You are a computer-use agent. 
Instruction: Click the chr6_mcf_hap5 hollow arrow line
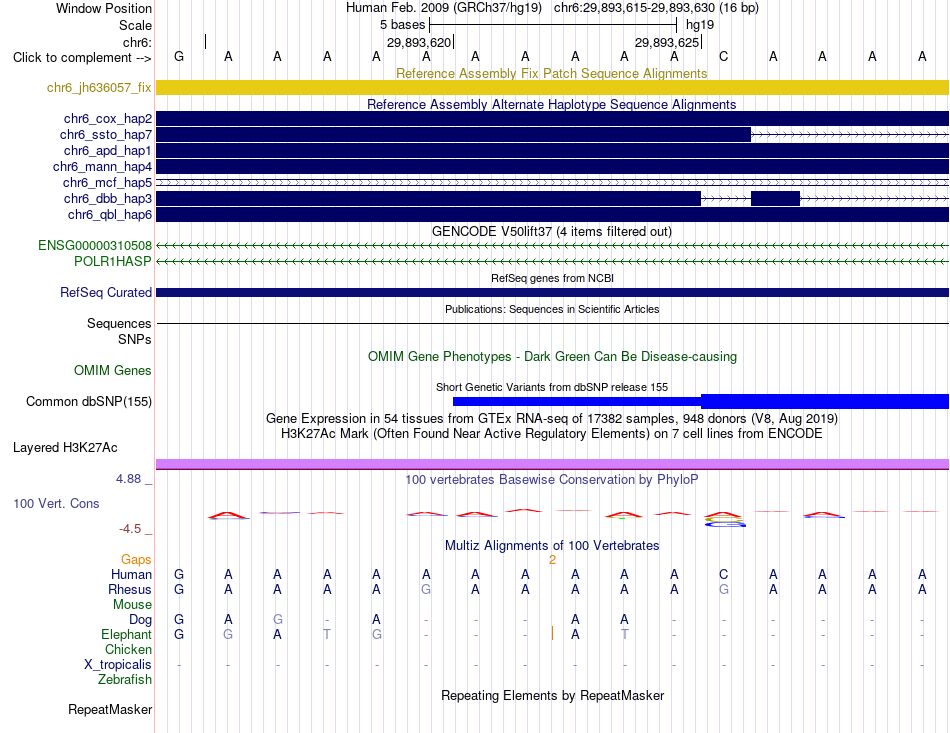click(x=553, y=182)
